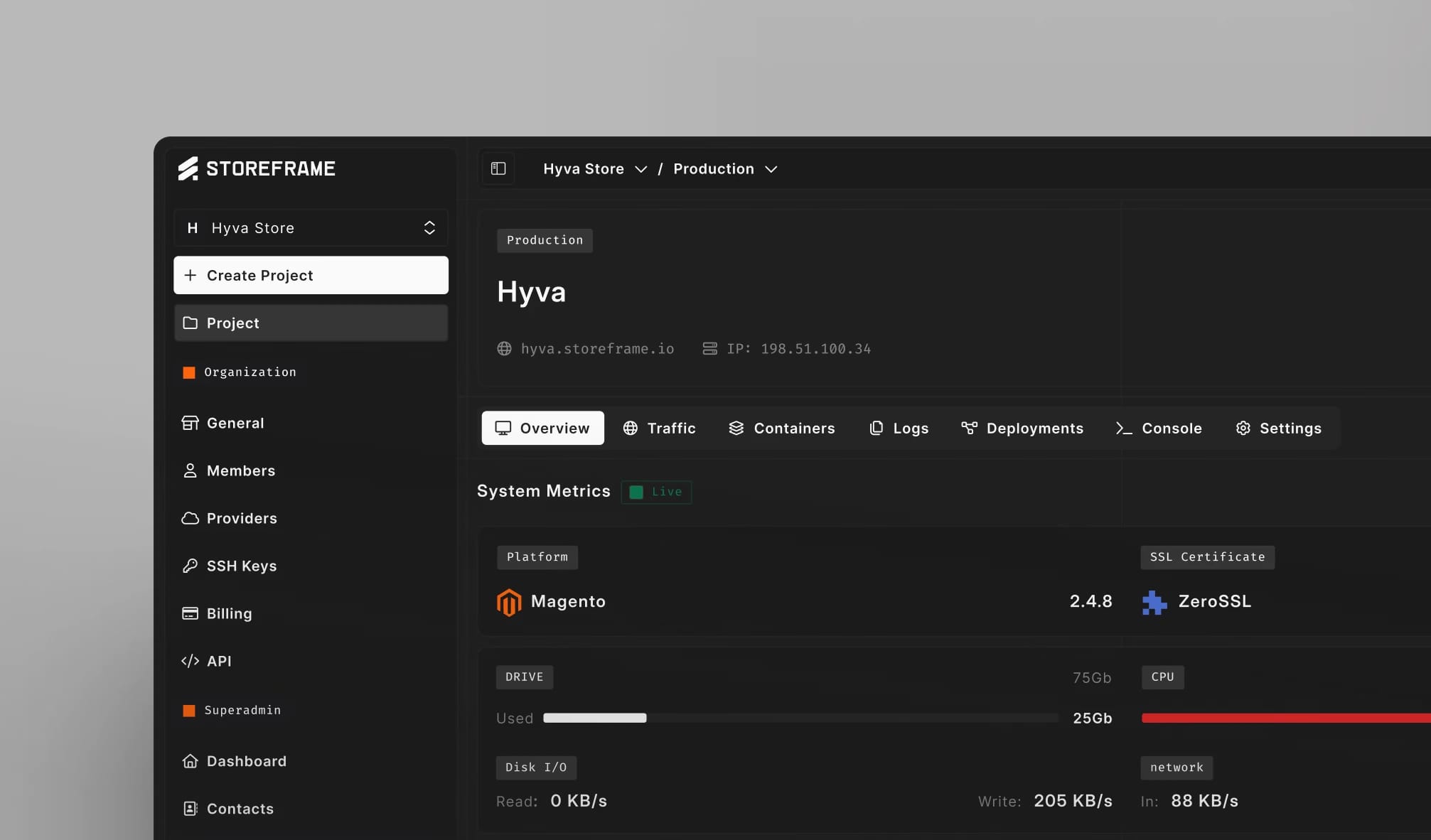
Task: Click the globe icon next to hyva.storeframe.io
Action: [x=504, y=348]
